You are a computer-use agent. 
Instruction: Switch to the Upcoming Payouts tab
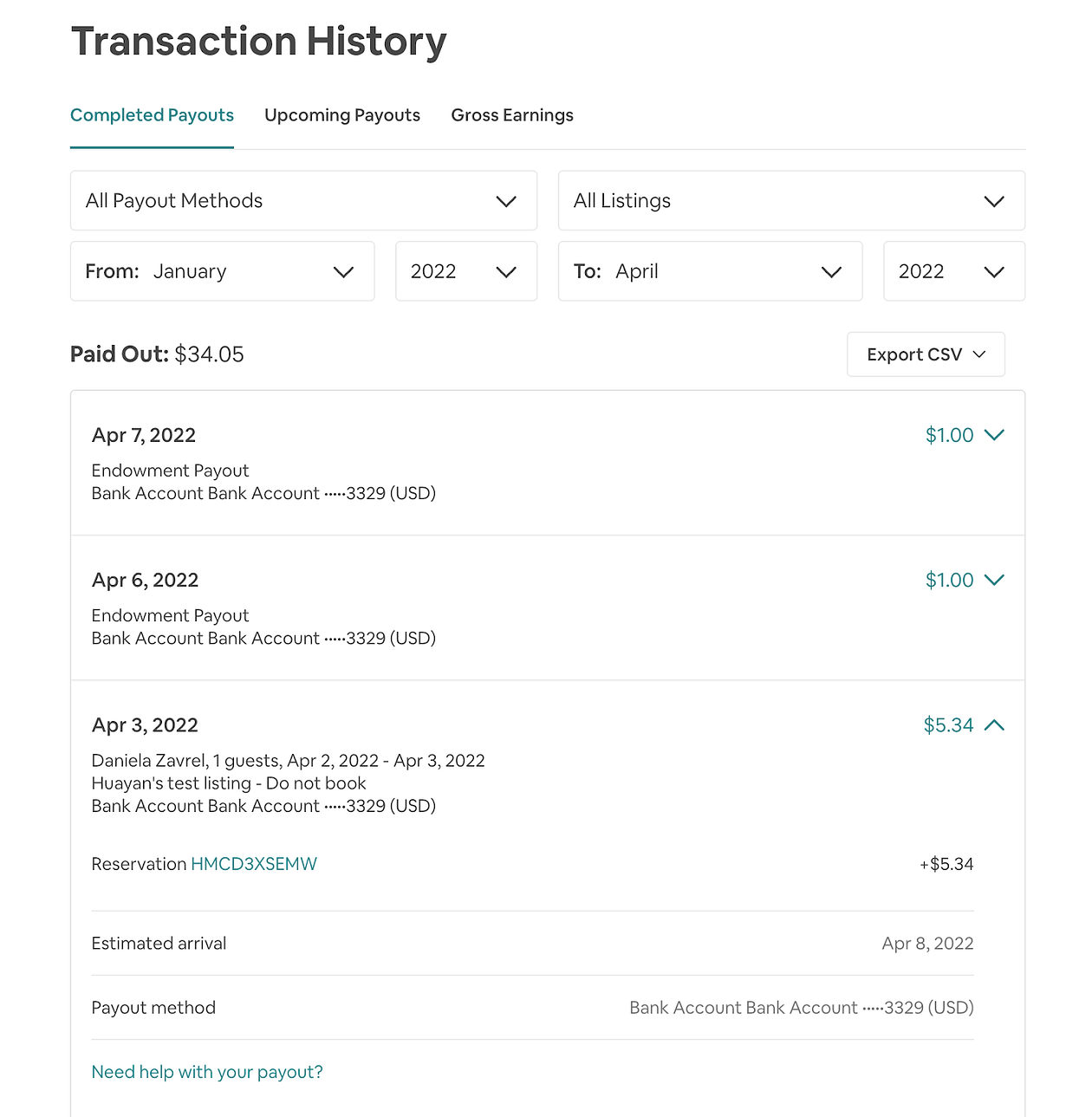pyautogui.click(x=341, y=115)
